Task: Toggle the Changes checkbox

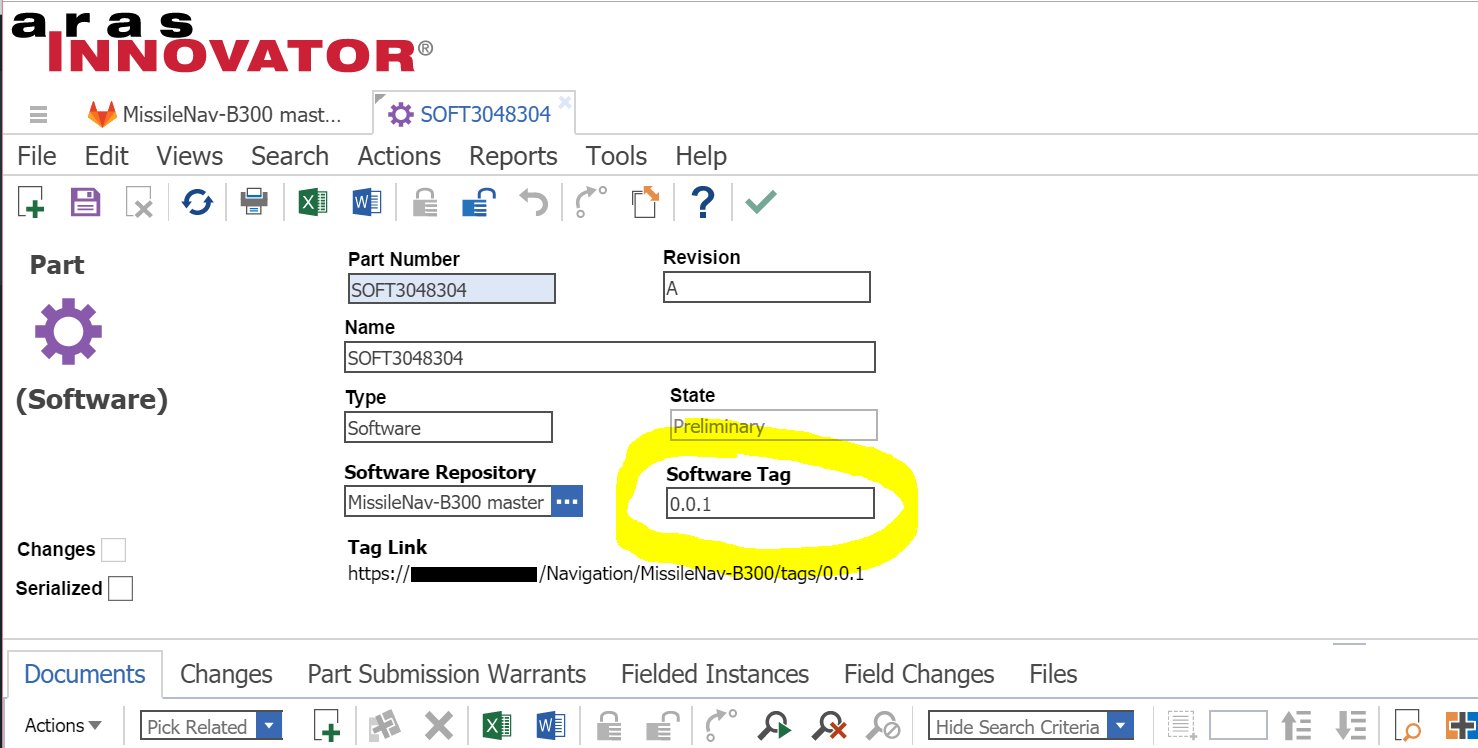Action: tap(114, 550)
